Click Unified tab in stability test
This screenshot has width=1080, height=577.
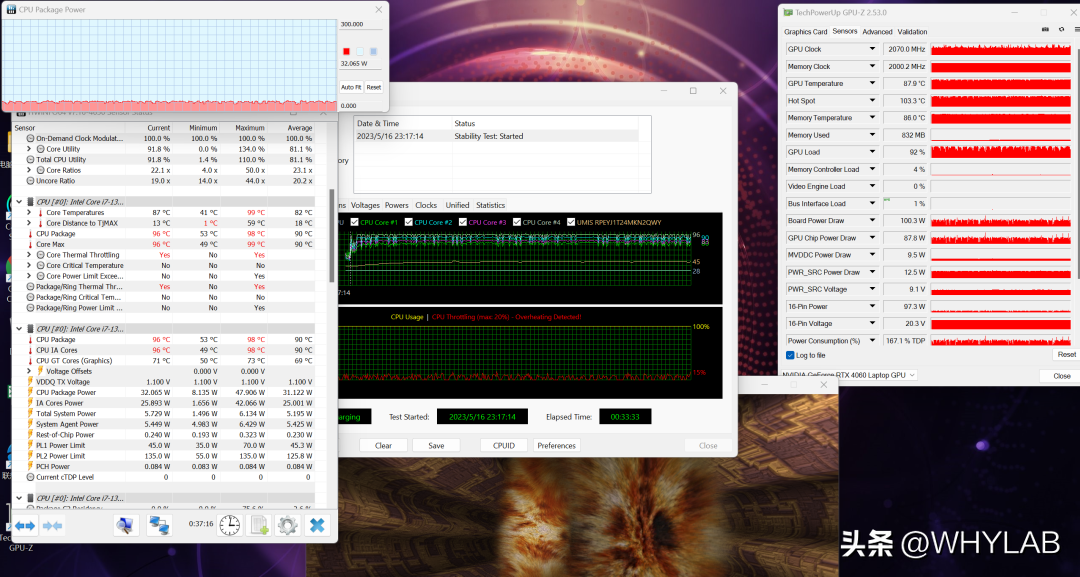457,205
